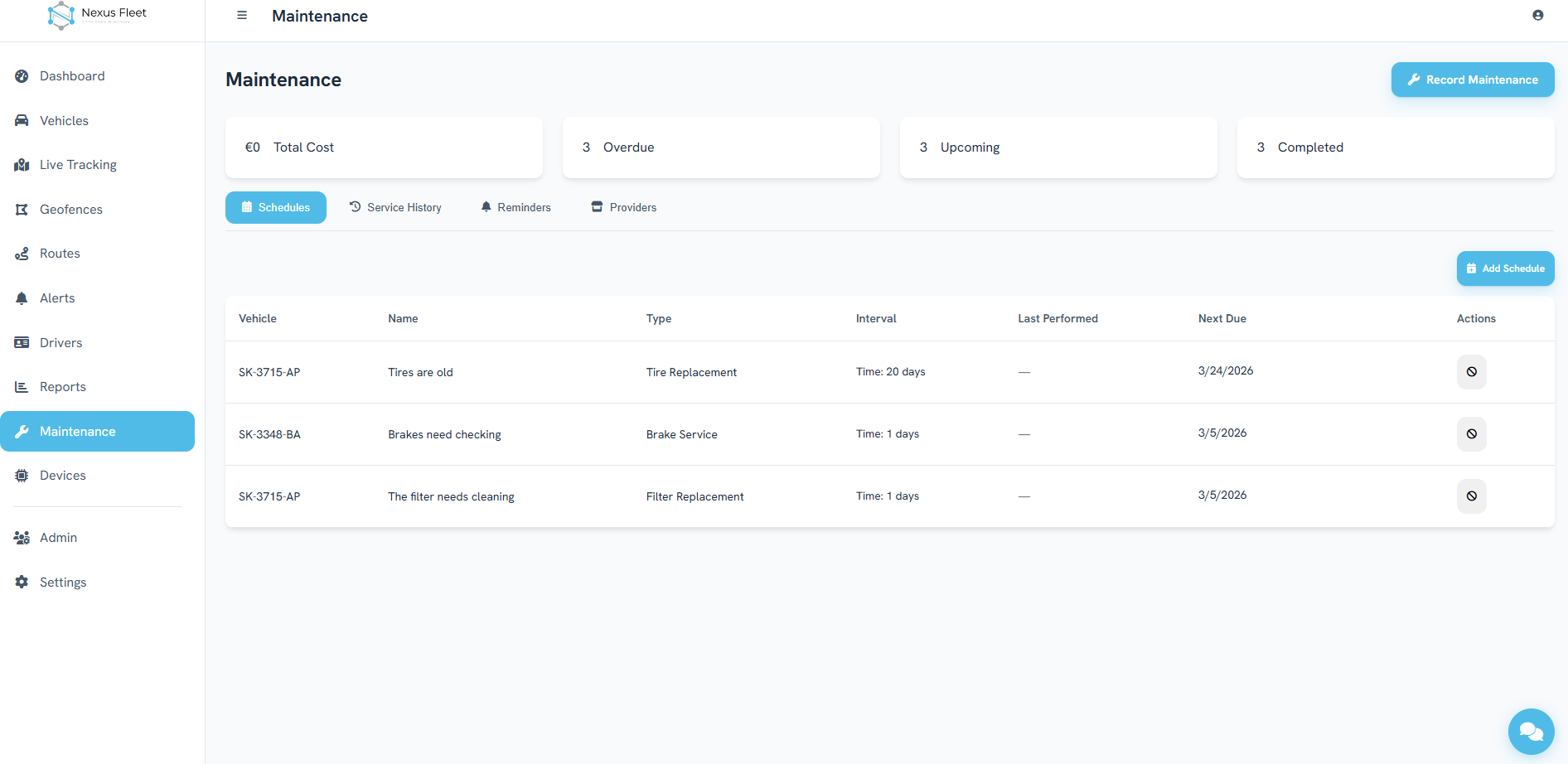Open the Vehicles page

97,121
